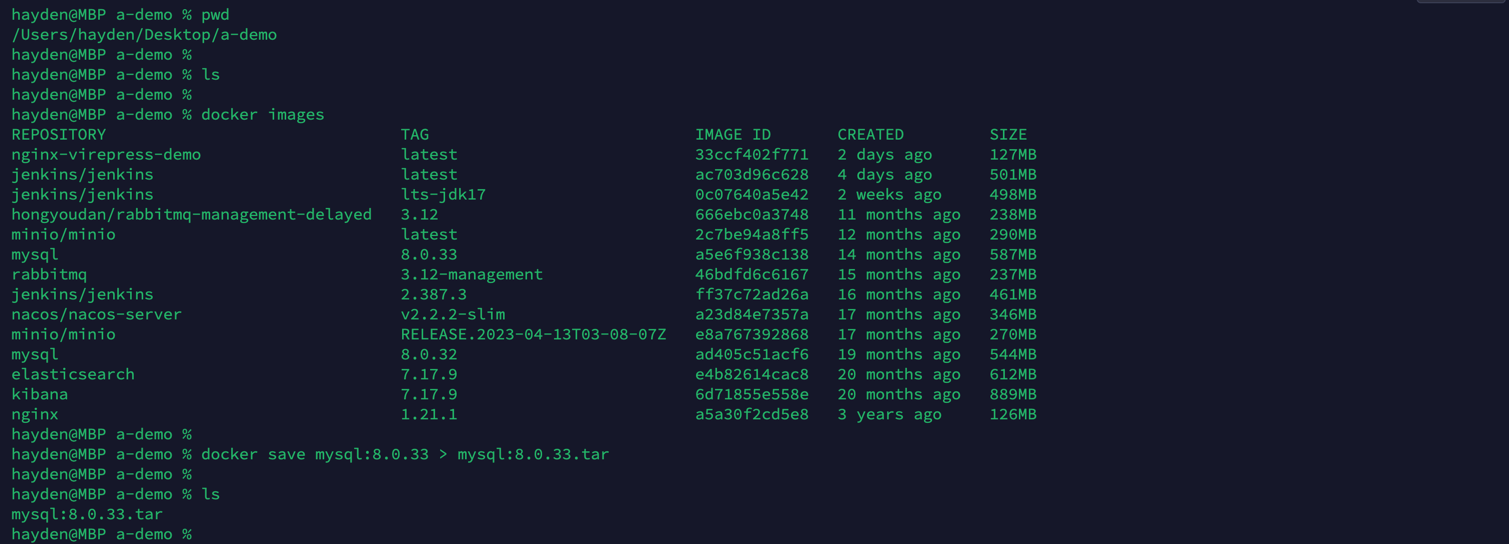Click the IMAGE ID column header
Viewport: 1509px width, 544px height.
[x=733, y=134]
